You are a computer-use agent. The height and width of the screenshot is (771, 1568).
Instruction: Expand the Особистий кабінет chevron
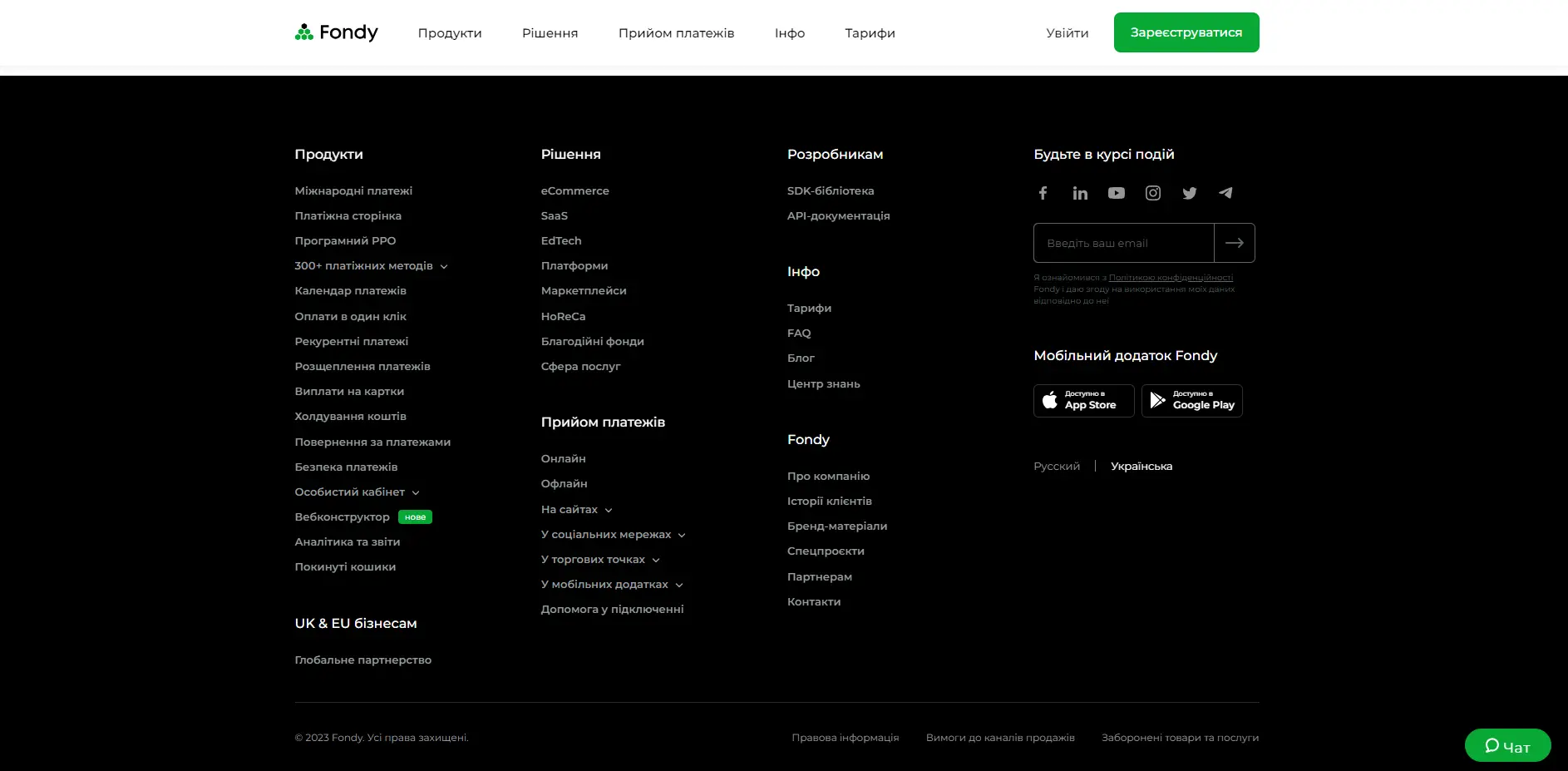coord(416,492)
